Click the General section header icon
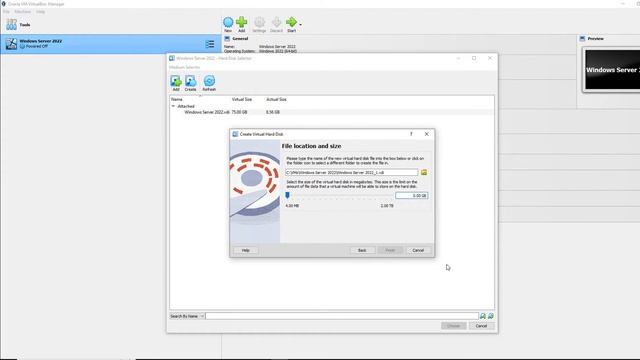Image resolution: width=640 pixels, height=360 pixels. click(x=227, y=38)
